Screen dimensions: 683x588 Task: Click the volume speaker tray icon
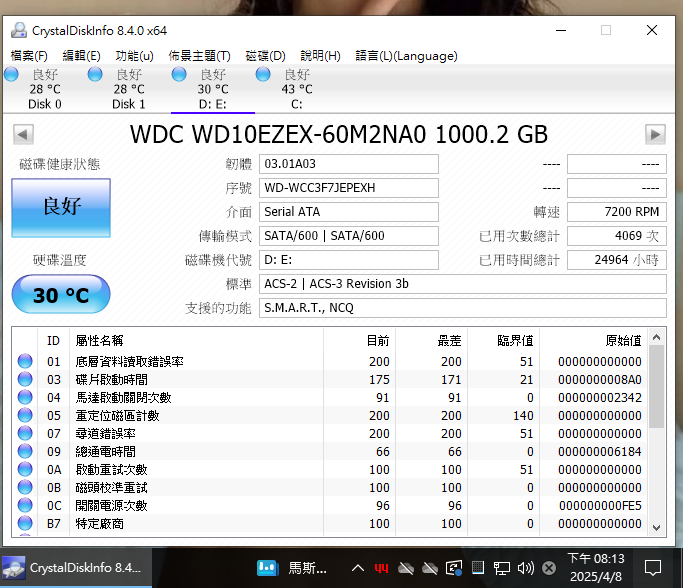point(525,568)
